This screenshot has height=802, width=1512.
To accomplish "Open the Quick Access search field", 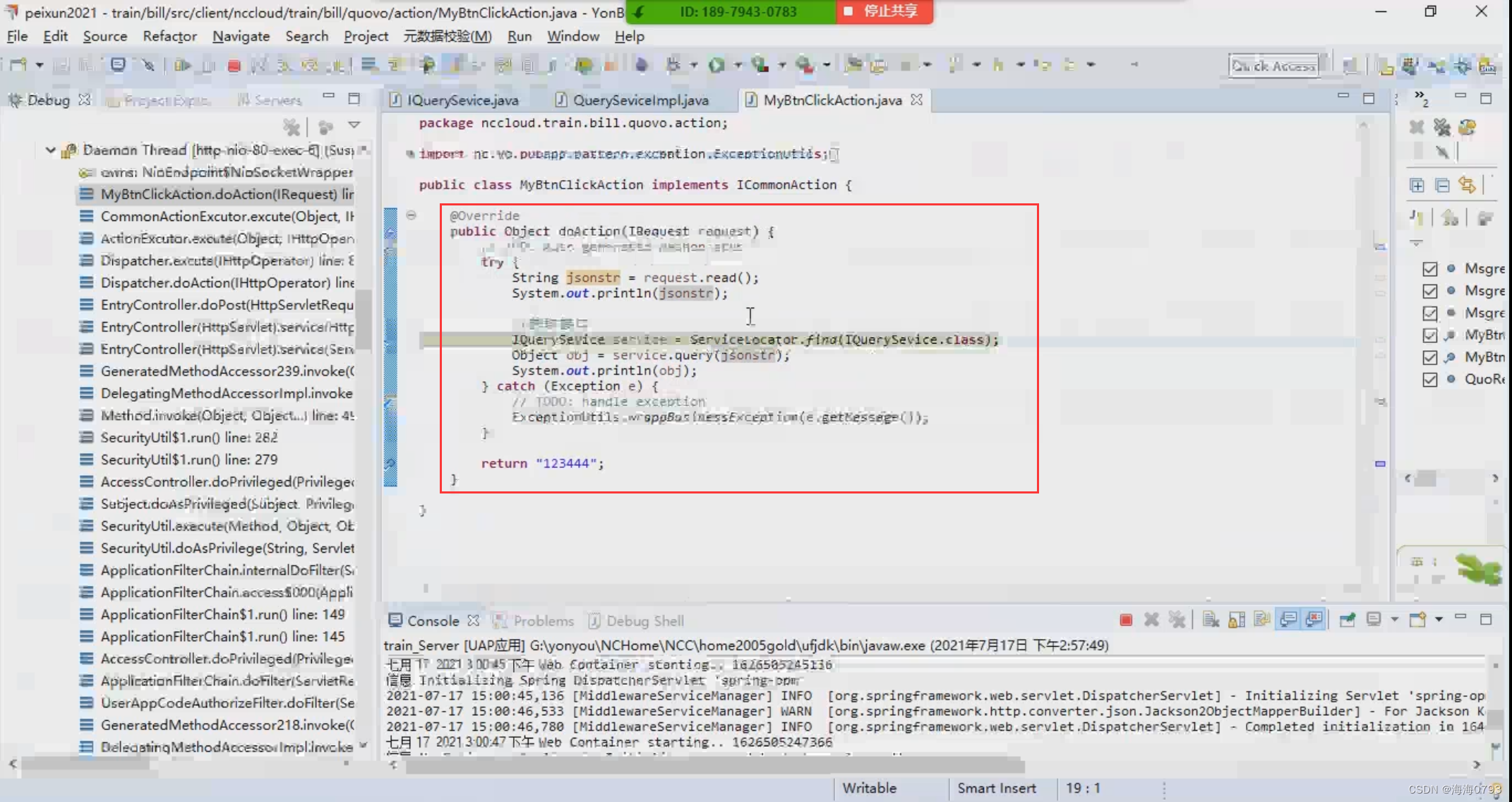I will click(1273, 66).
